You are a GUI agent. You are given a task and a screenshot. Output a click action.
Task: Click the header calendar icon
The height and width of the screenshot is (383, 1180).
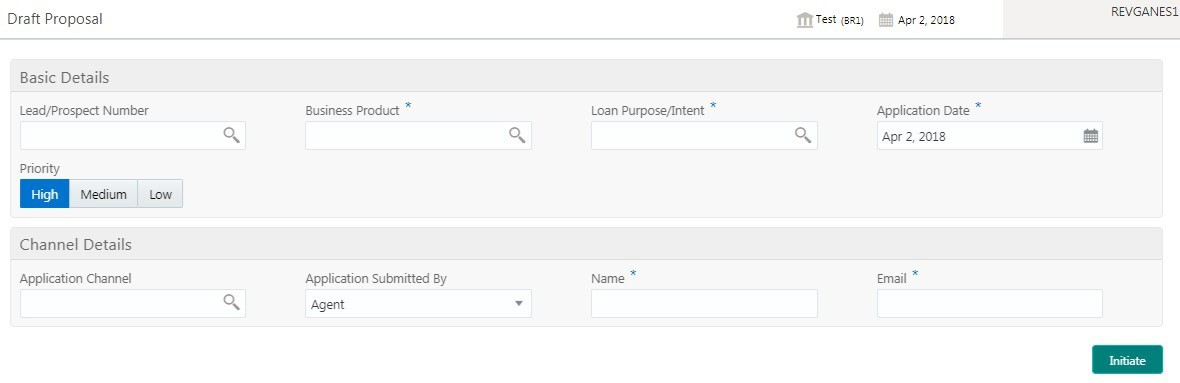tap(886, 20)
